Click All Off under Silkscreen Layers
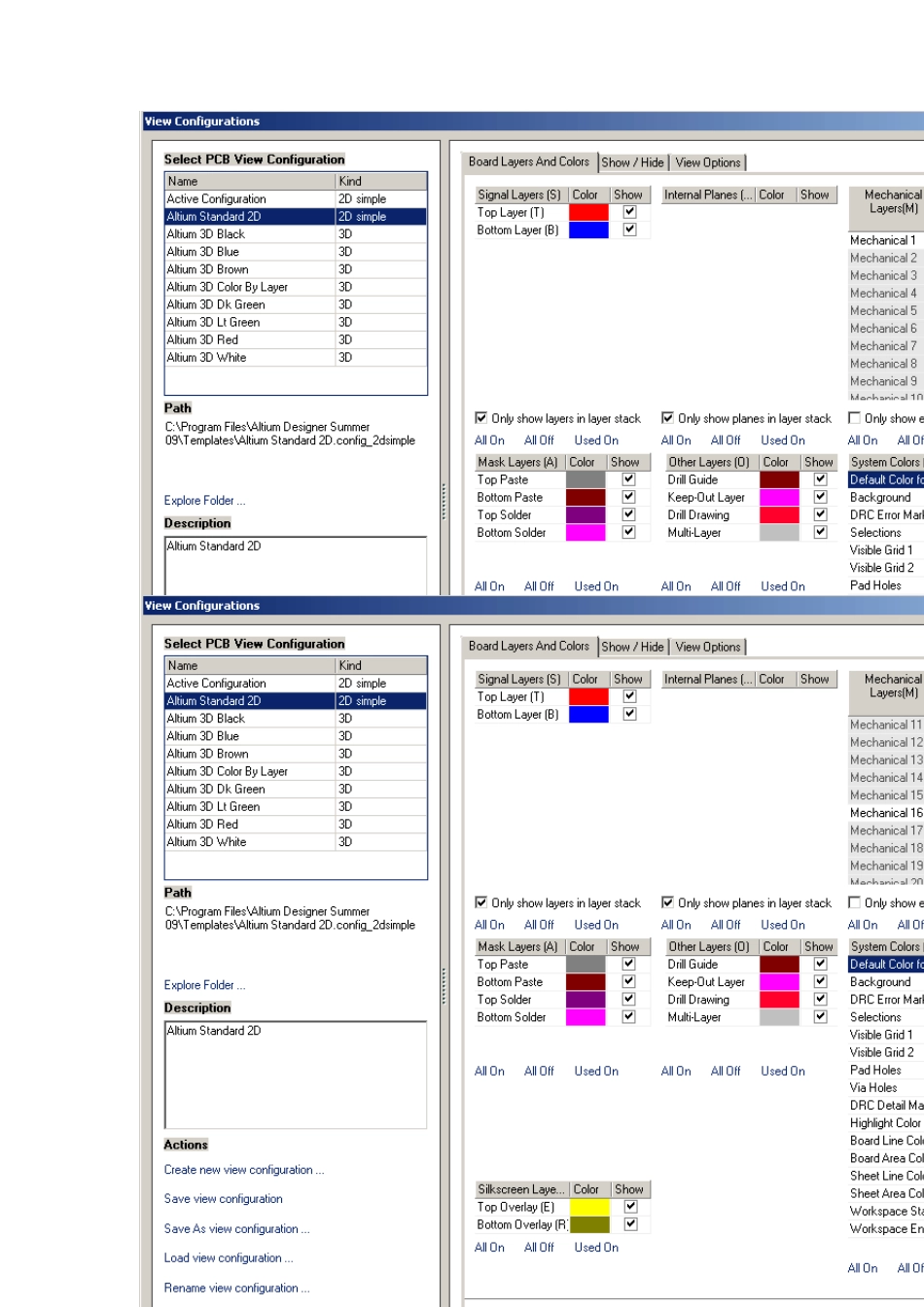Screen dimensions: 924x1307 pos(539,1247)
